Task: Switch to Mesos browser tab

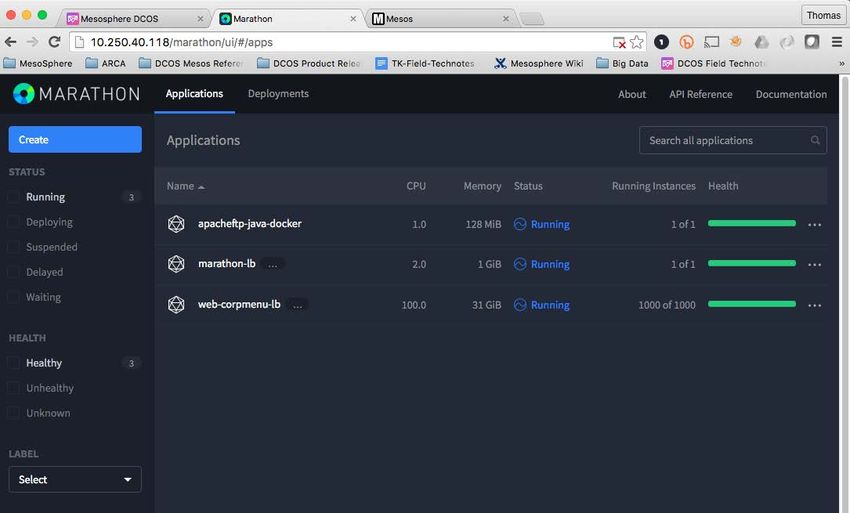Action: pos(441,18)
